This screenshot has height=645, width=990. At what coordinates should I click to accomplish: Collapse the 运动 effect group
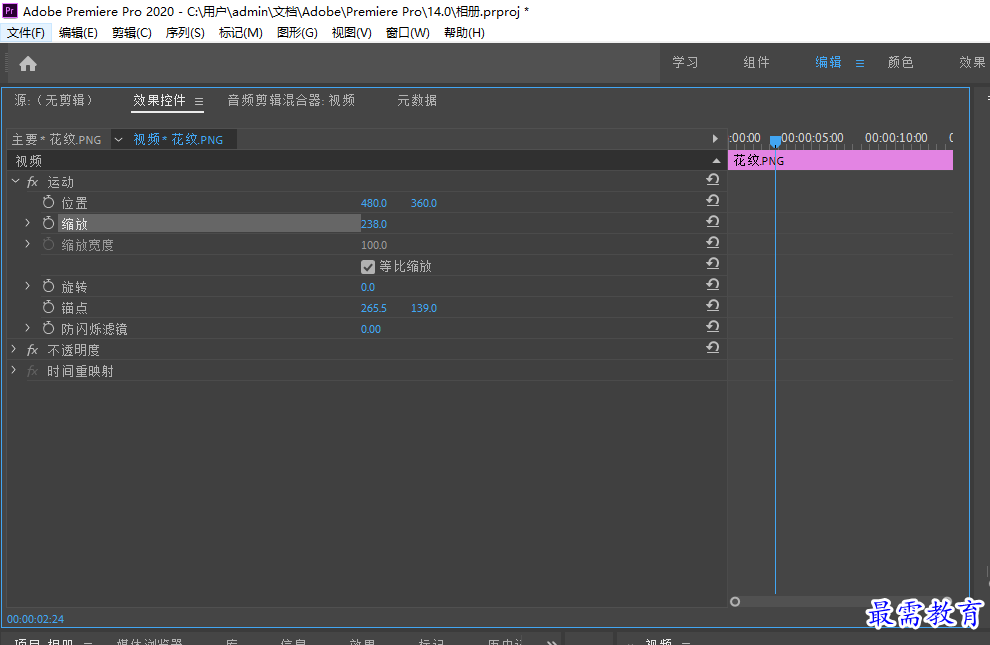15,181
